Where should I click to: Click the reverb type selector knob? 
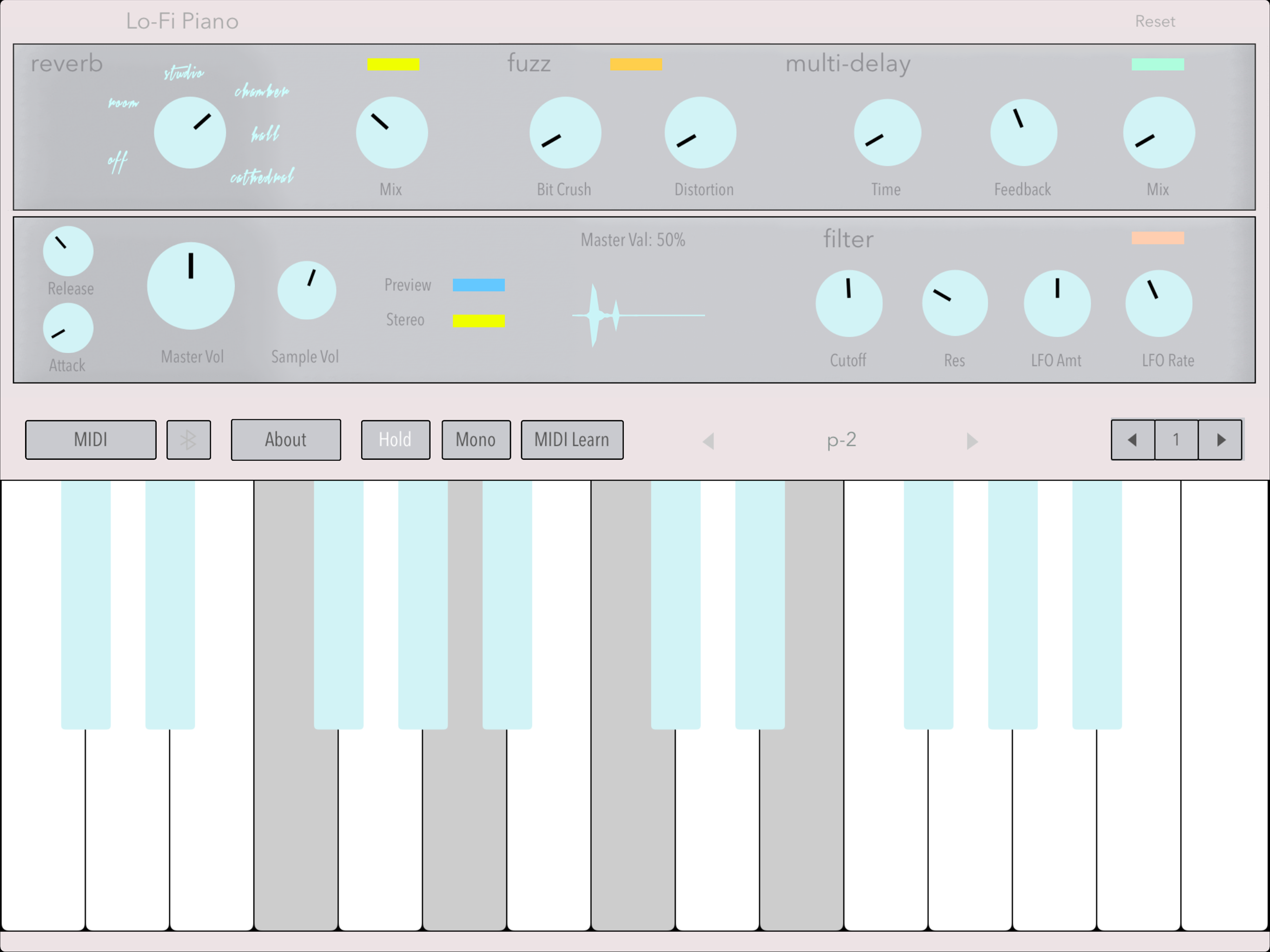point(190,132)
